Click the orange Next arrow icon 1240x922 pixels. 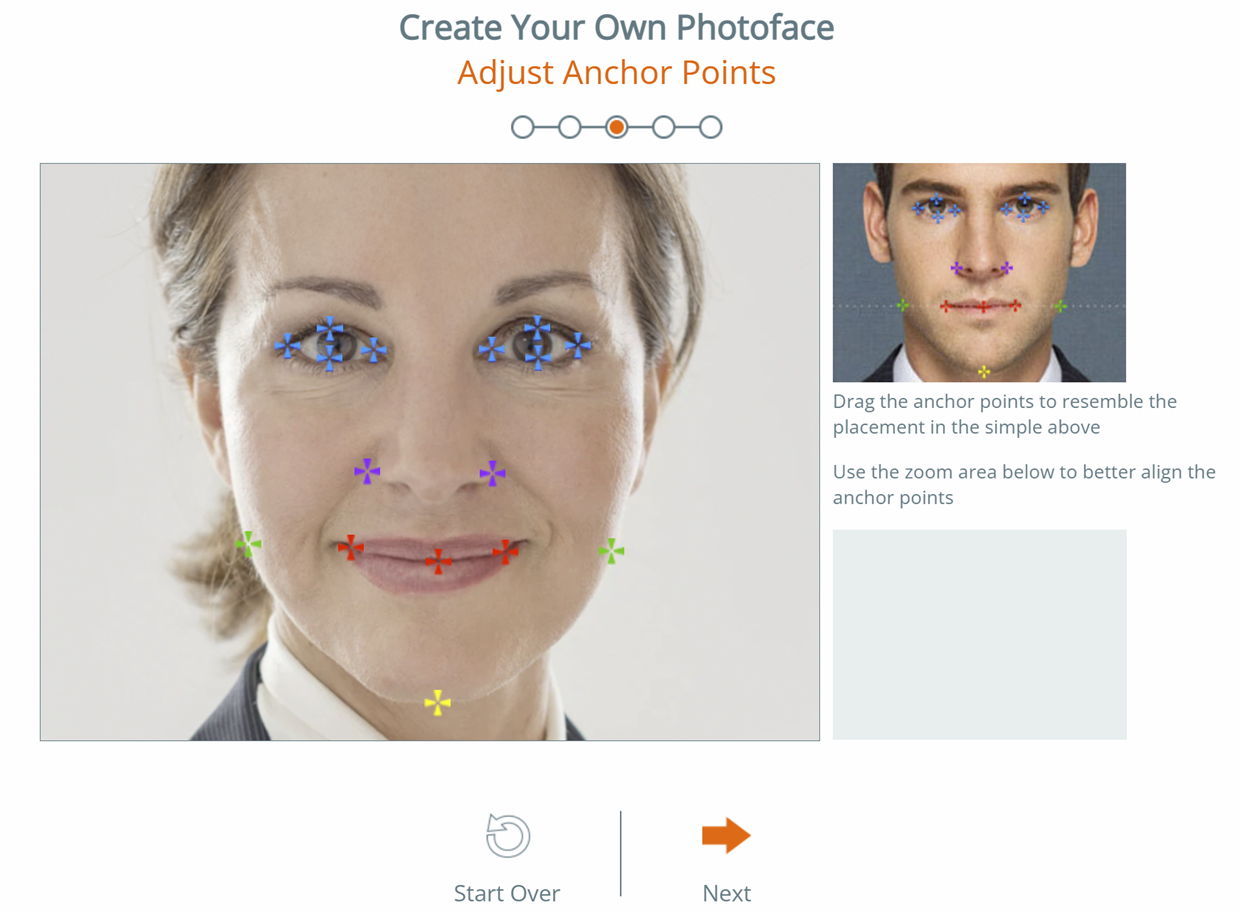(726, 836)
